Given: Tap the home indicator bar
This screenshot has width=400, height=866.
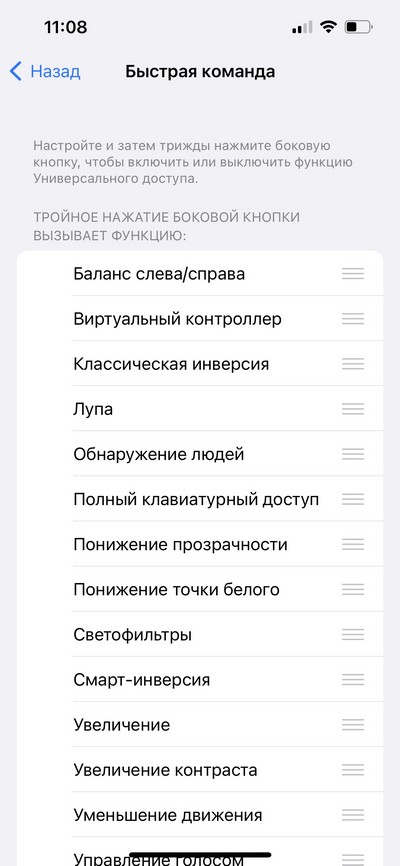Looking at the screenshot, I should (x=200, y=854).
